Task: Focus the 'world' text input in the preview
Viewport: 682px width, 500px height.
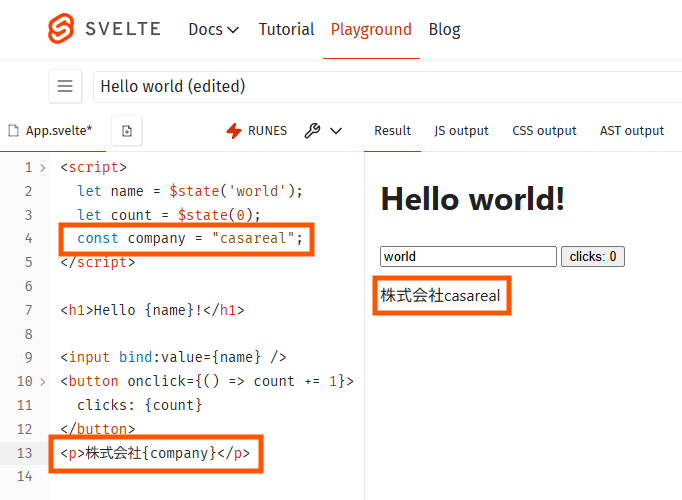Action: point(468,257)
